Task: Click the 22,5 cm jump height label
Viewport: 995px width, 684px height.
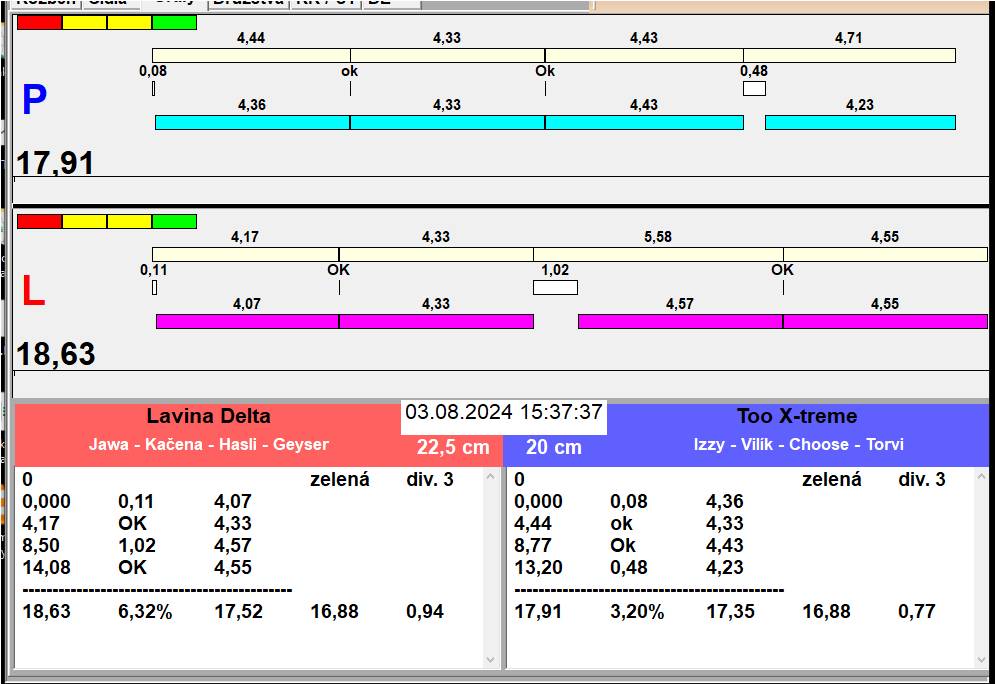Action: pyautogui.click(x=453, y=447)
